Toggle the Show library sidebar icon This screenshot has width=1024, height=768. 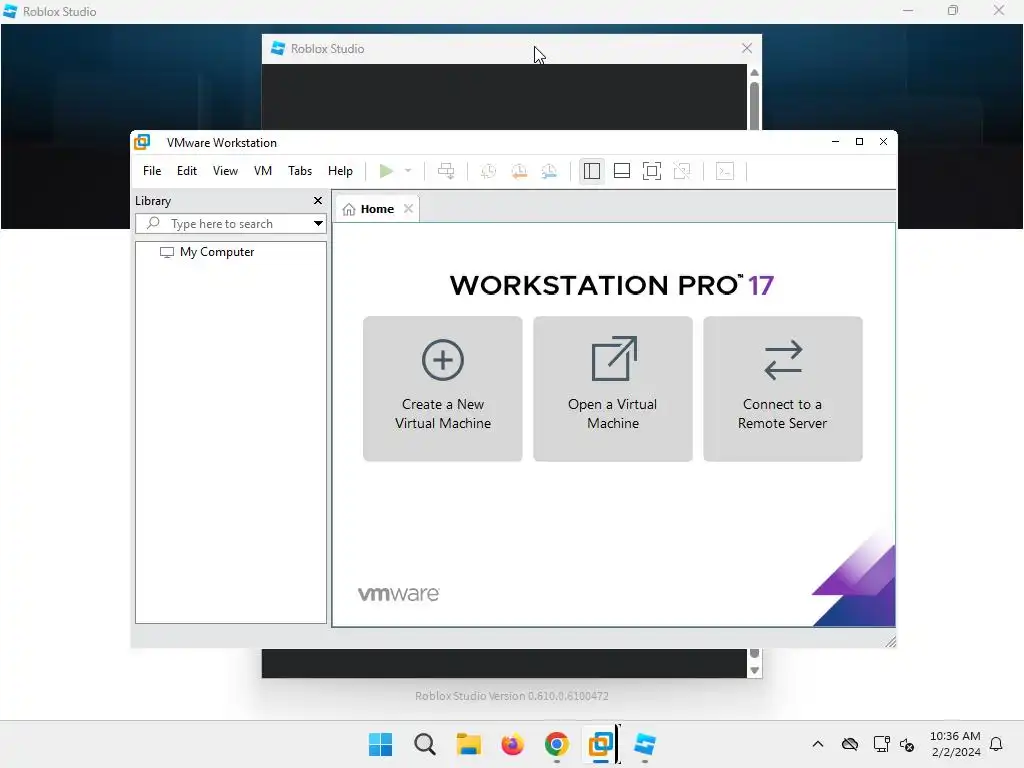click(x=592, y=171)
